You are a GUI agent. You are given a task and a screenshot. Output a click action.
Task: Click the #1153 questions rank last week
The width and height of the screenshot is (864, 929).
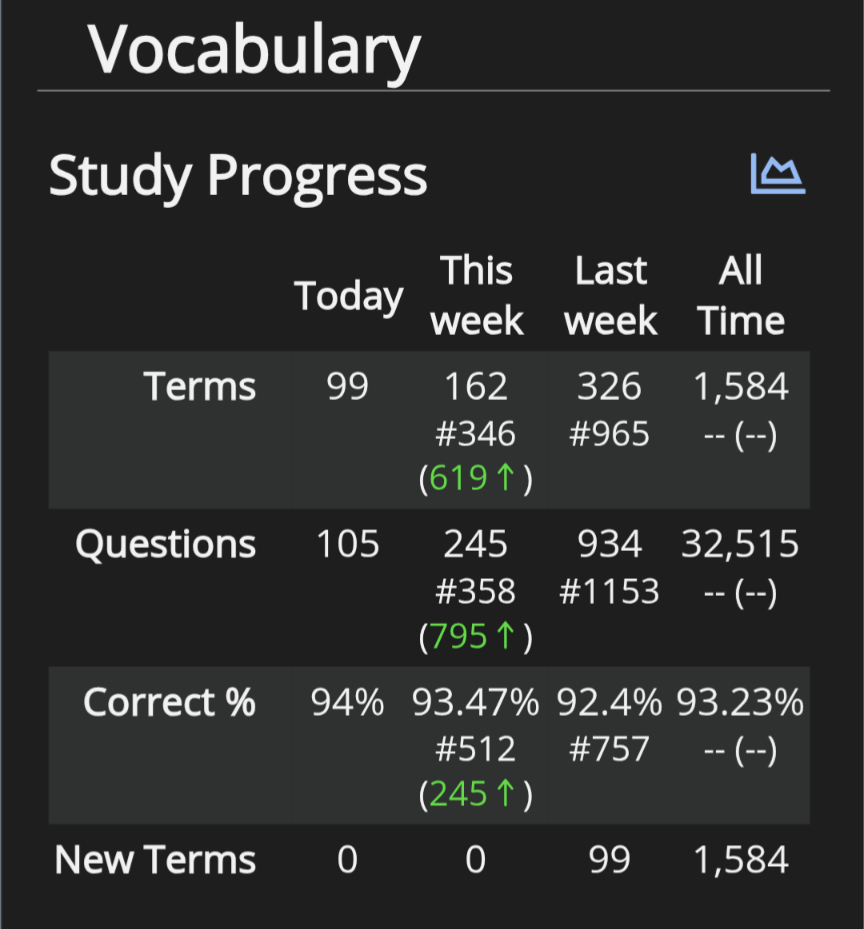(610, 591)
